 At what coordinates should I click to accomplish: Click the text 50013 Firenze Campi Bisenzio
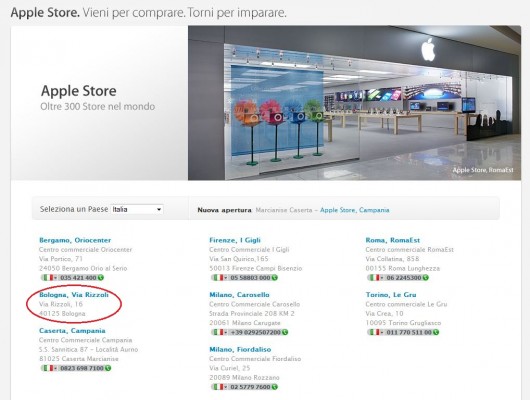pos(256,268)
